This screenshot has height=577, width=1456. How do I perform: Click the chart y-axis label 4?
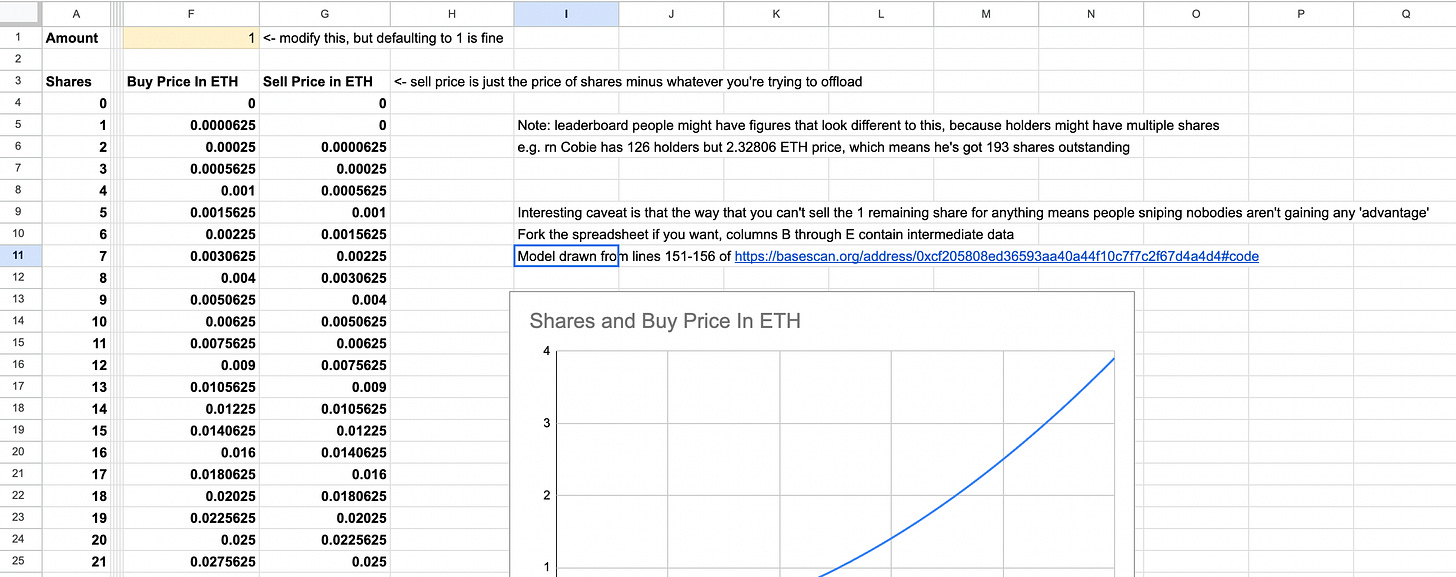pyautogui.click(x=547, y=350)
